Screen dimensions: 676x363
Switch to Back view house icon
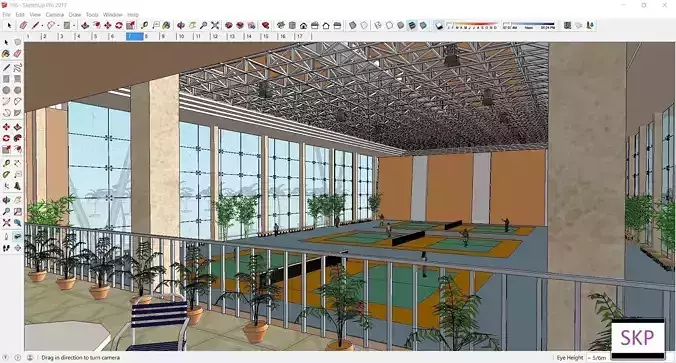(326, 25)
